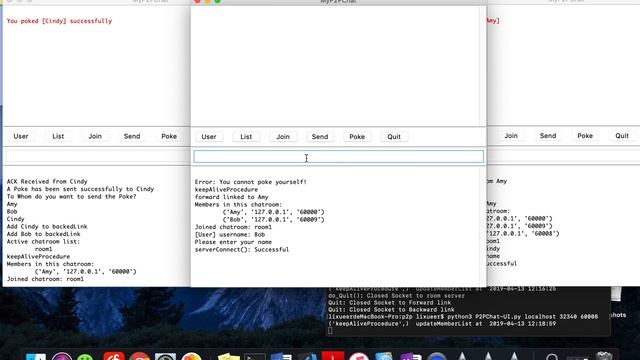Focus the right window message input field

coord(563,156)
